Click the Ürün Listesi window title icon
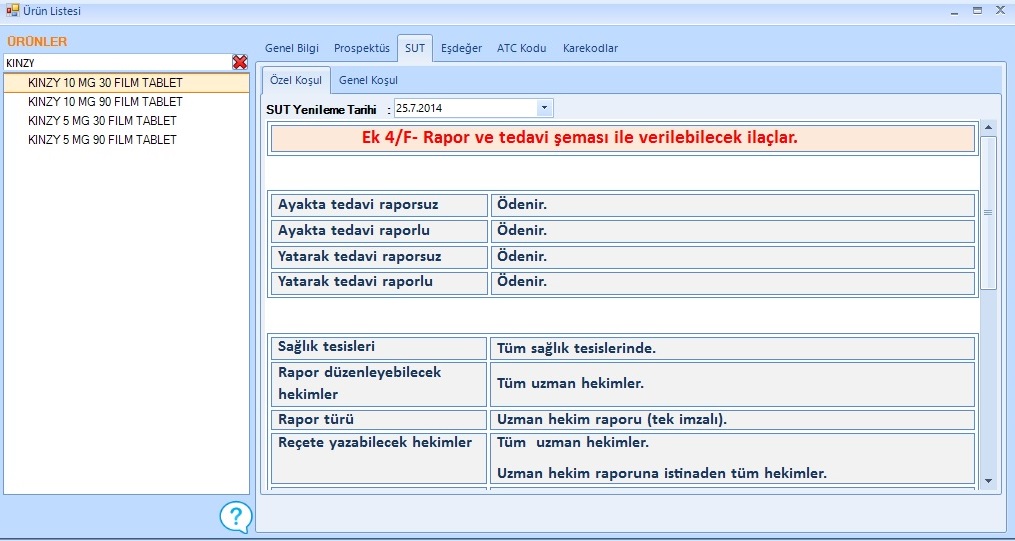The image size is (1015, 541). pos(12,11)
